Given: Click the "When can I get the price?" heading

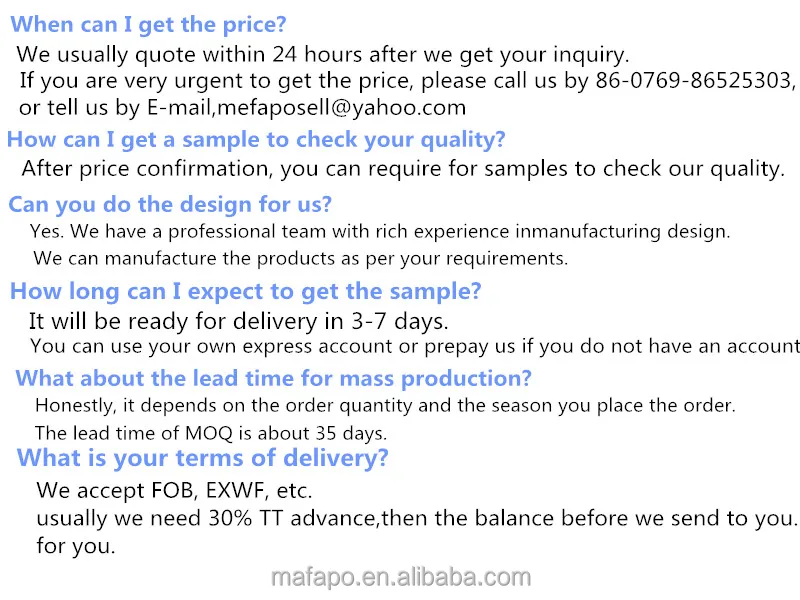Looking at the screenshot, I should [x=148, y=25].
